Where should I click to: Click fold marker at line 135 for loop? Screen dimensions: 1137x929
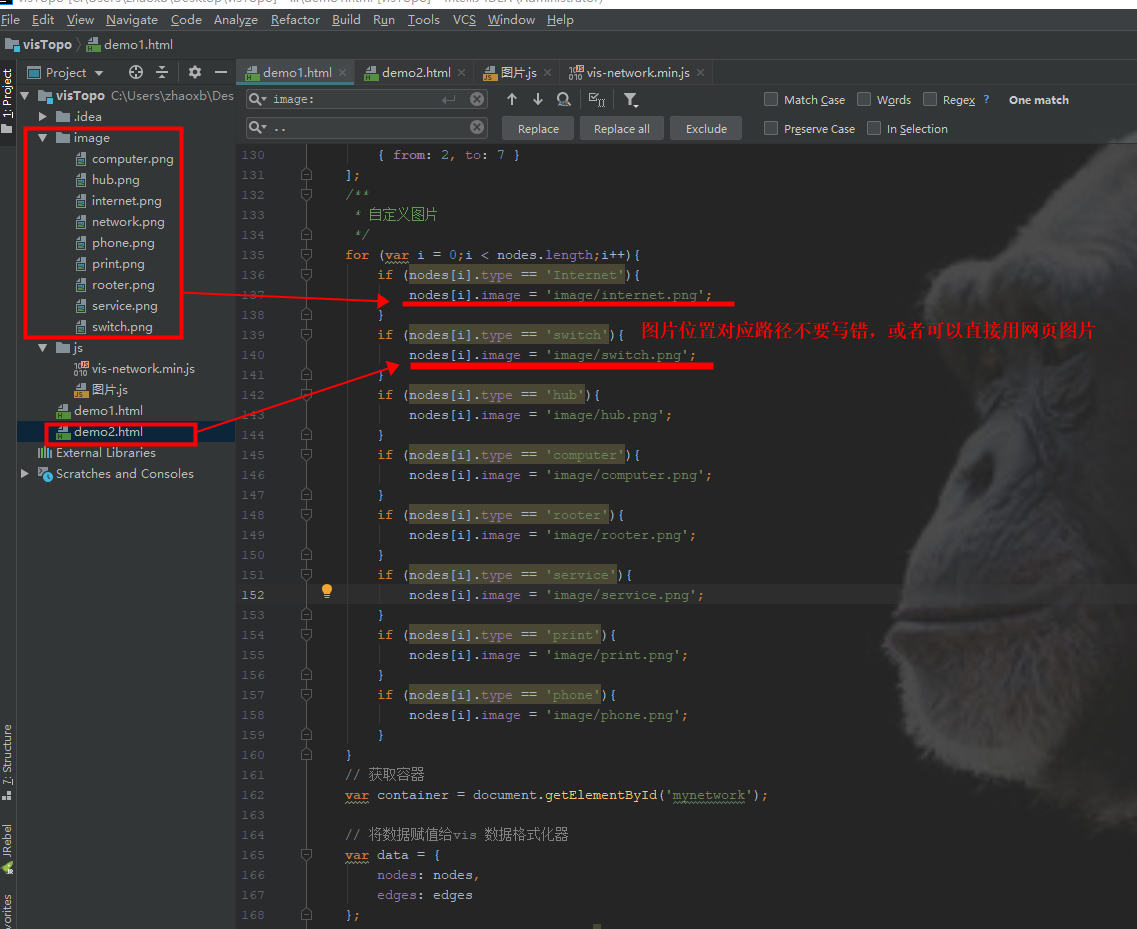(306, 255)
